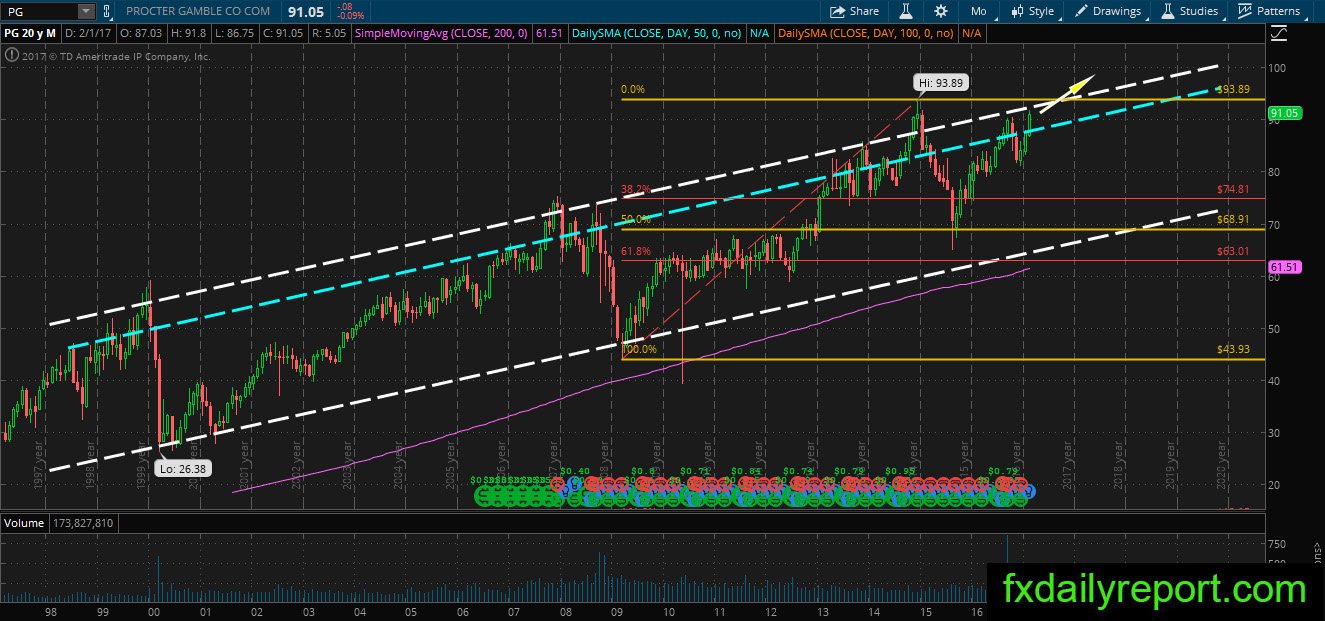Click the Share button
The width and height of the screenshot is (1325, 621).
855,11
